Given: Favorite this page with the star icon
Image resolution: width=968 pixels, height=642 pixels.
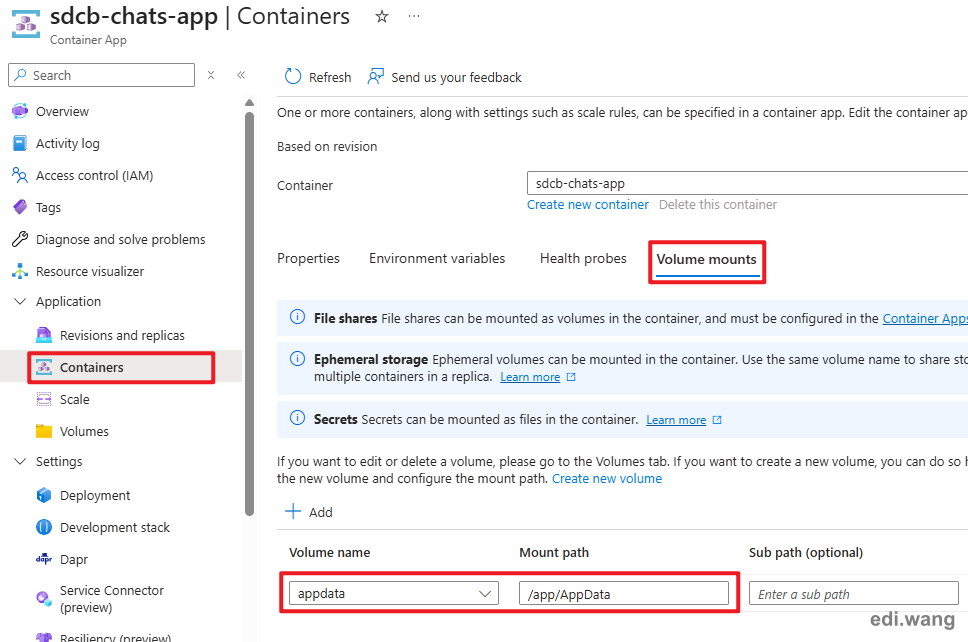Looking at the screenshot, I should point(382,17).
